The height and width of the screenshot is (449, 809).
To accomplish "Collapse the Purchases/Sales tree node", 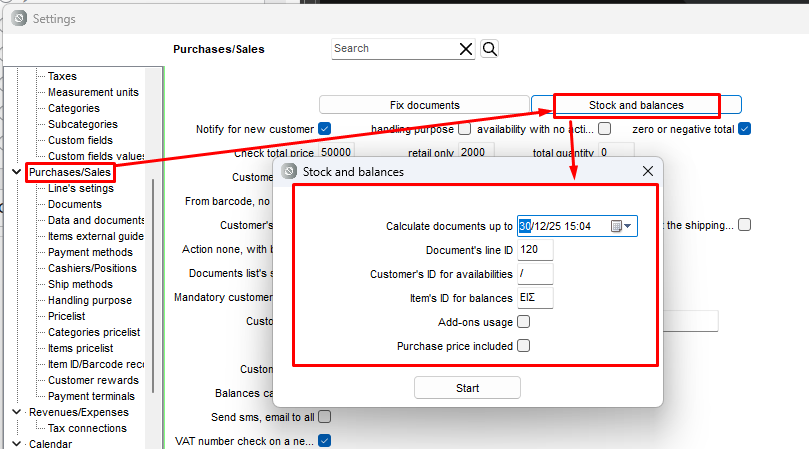I will point(16,172).
